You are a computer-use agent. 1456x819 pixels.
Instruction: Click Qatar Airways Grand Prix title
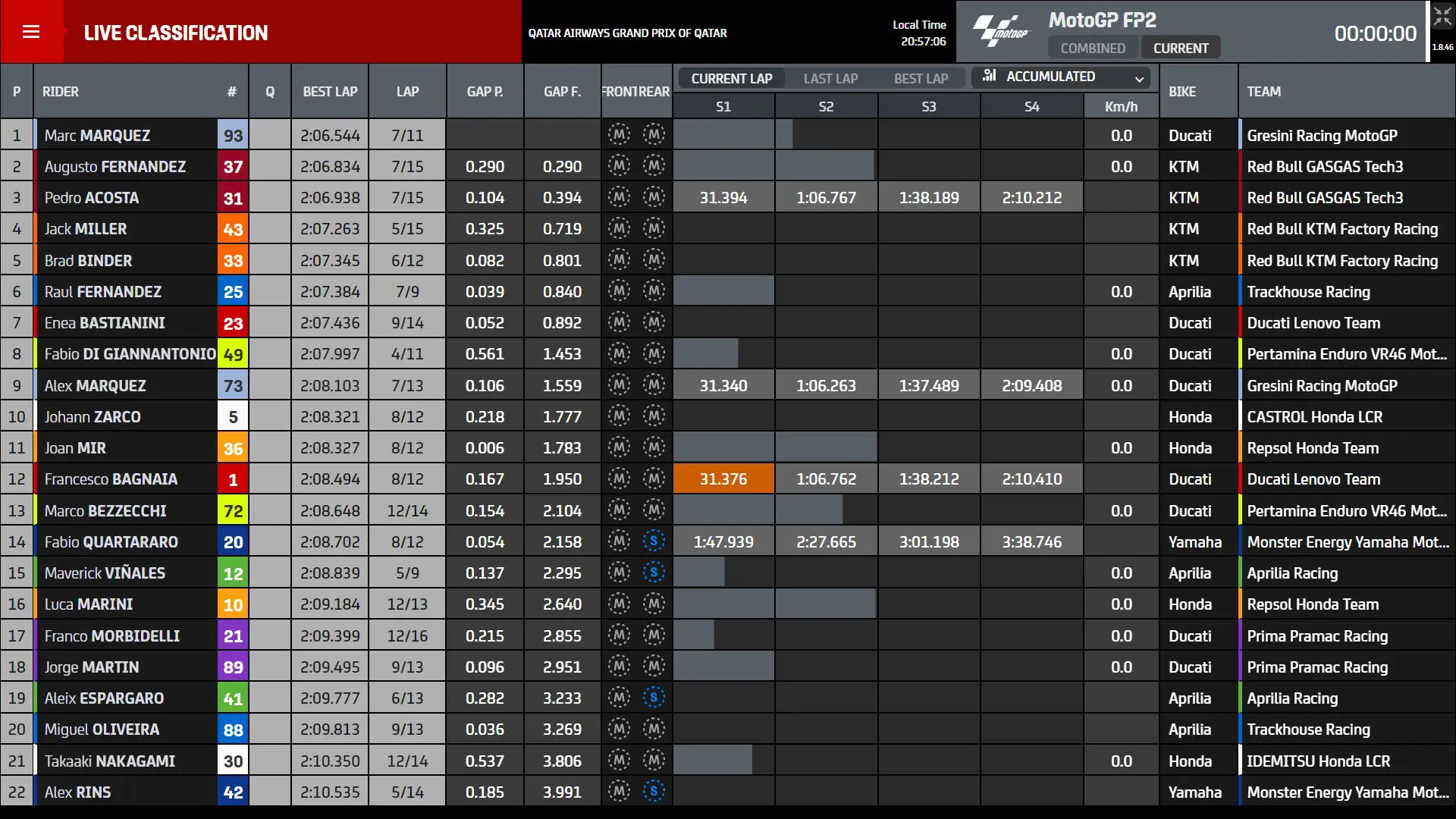627,33
